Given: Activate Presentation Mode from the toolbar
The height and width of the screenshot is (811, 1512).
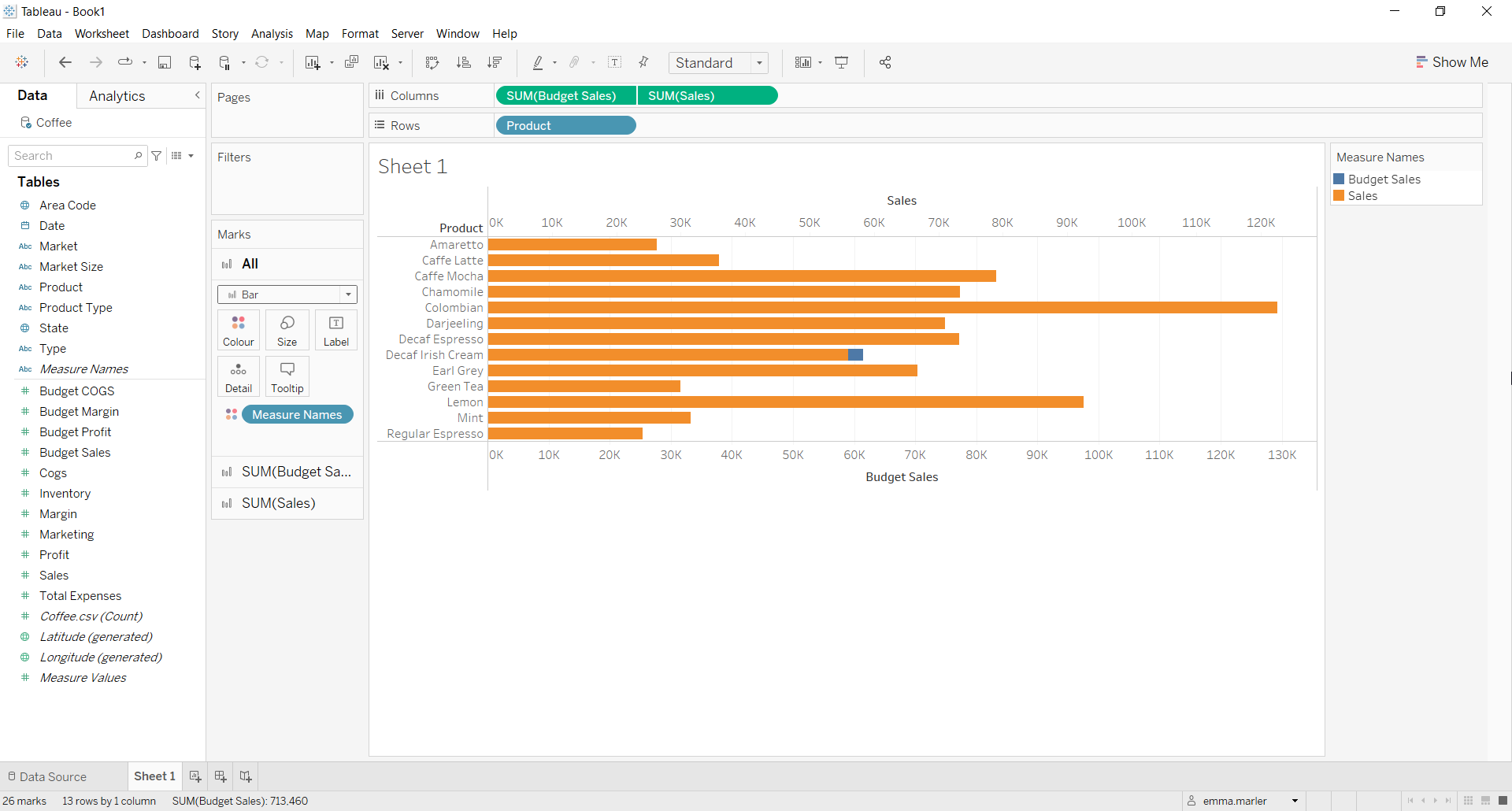Looking at the screenshot, I should 842,62.
